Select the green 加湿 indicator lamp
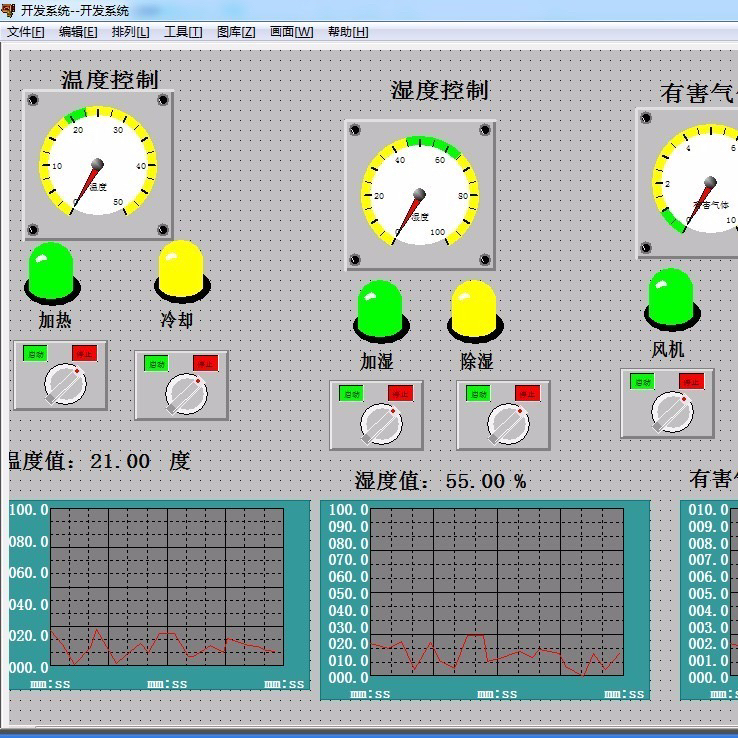 tap(381, 311)
